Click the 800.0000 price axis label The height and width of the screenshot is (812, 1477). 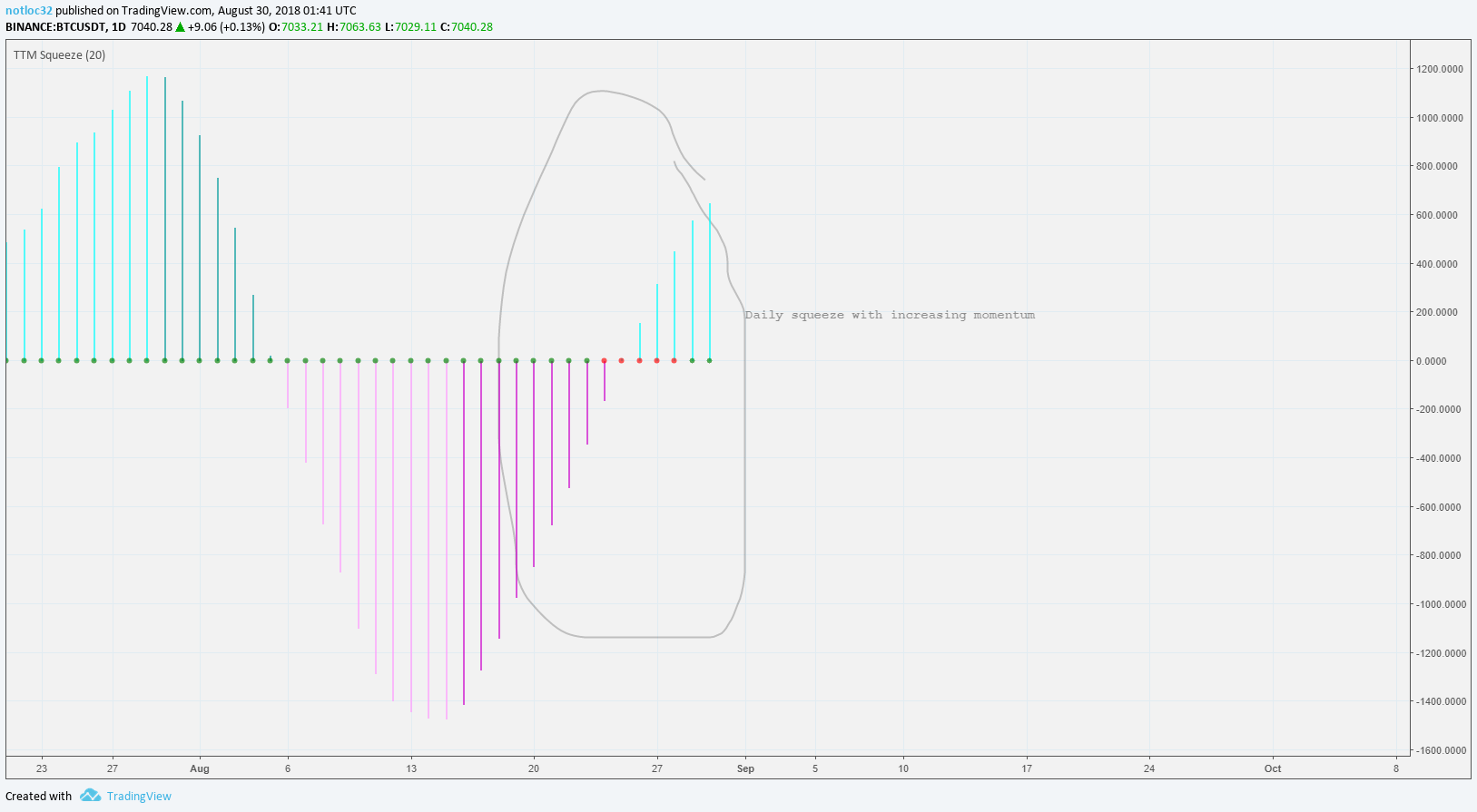click(x=1437, y=166)
